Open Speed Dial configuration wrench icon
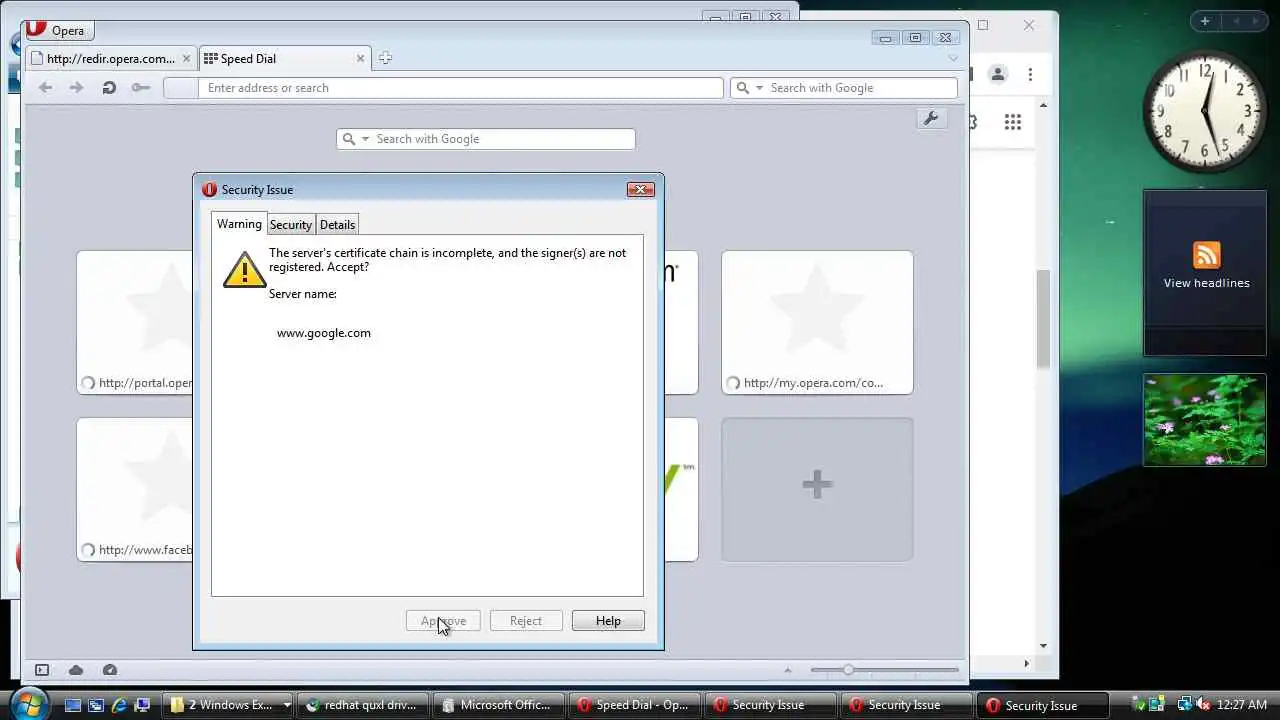This screenshot has height=720, width=1280. click(931, 119)
